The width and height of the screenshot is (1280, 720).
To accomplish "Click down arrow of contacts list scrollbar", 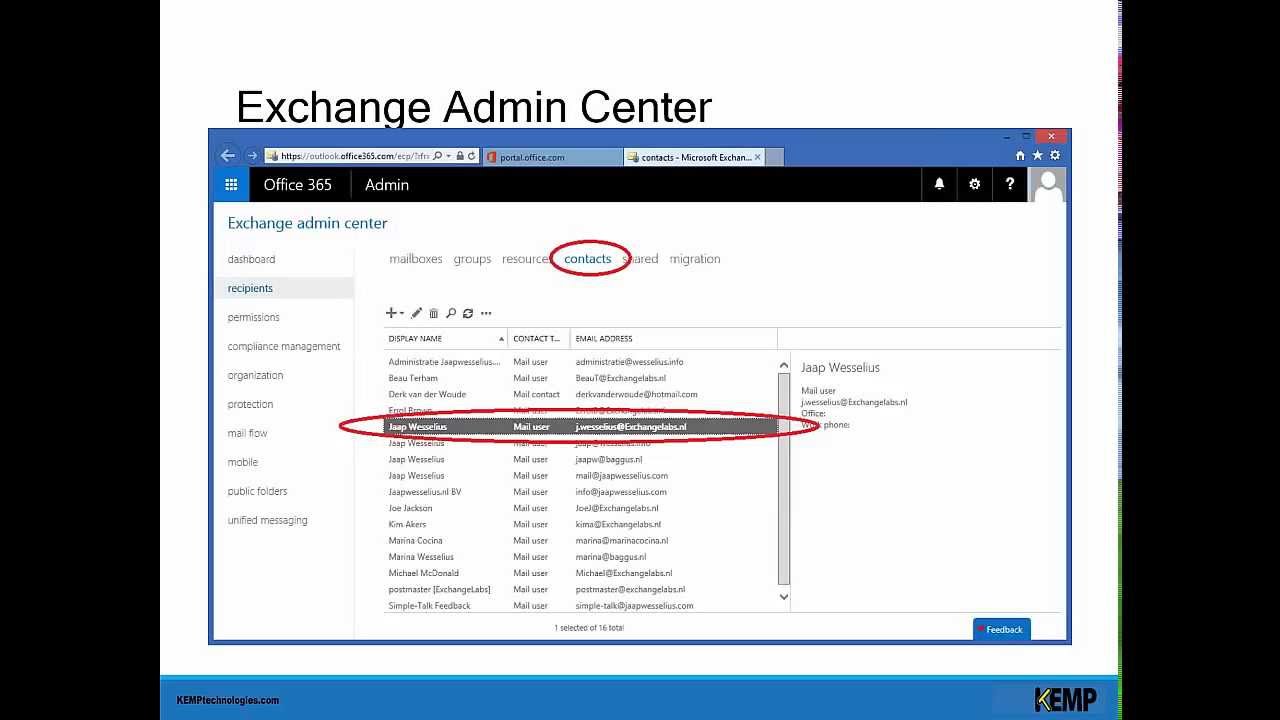I will click(x=784, y=597).
